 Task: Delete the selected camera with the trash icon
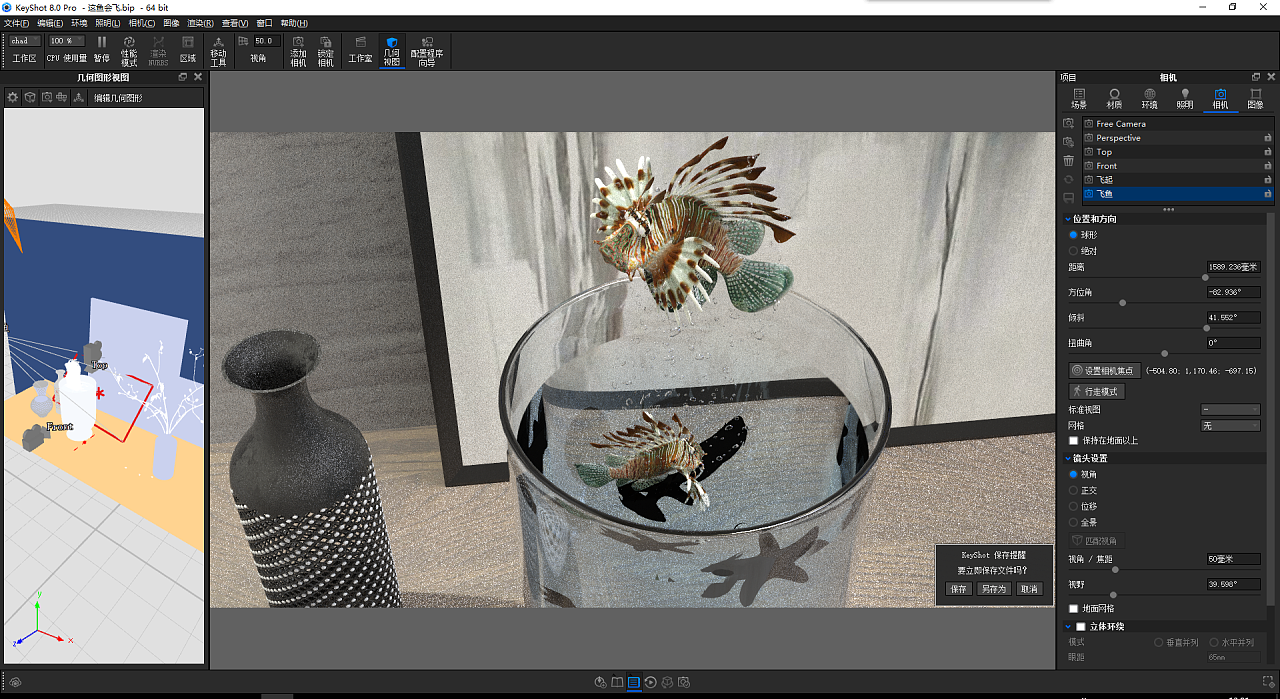(1069, 160)
